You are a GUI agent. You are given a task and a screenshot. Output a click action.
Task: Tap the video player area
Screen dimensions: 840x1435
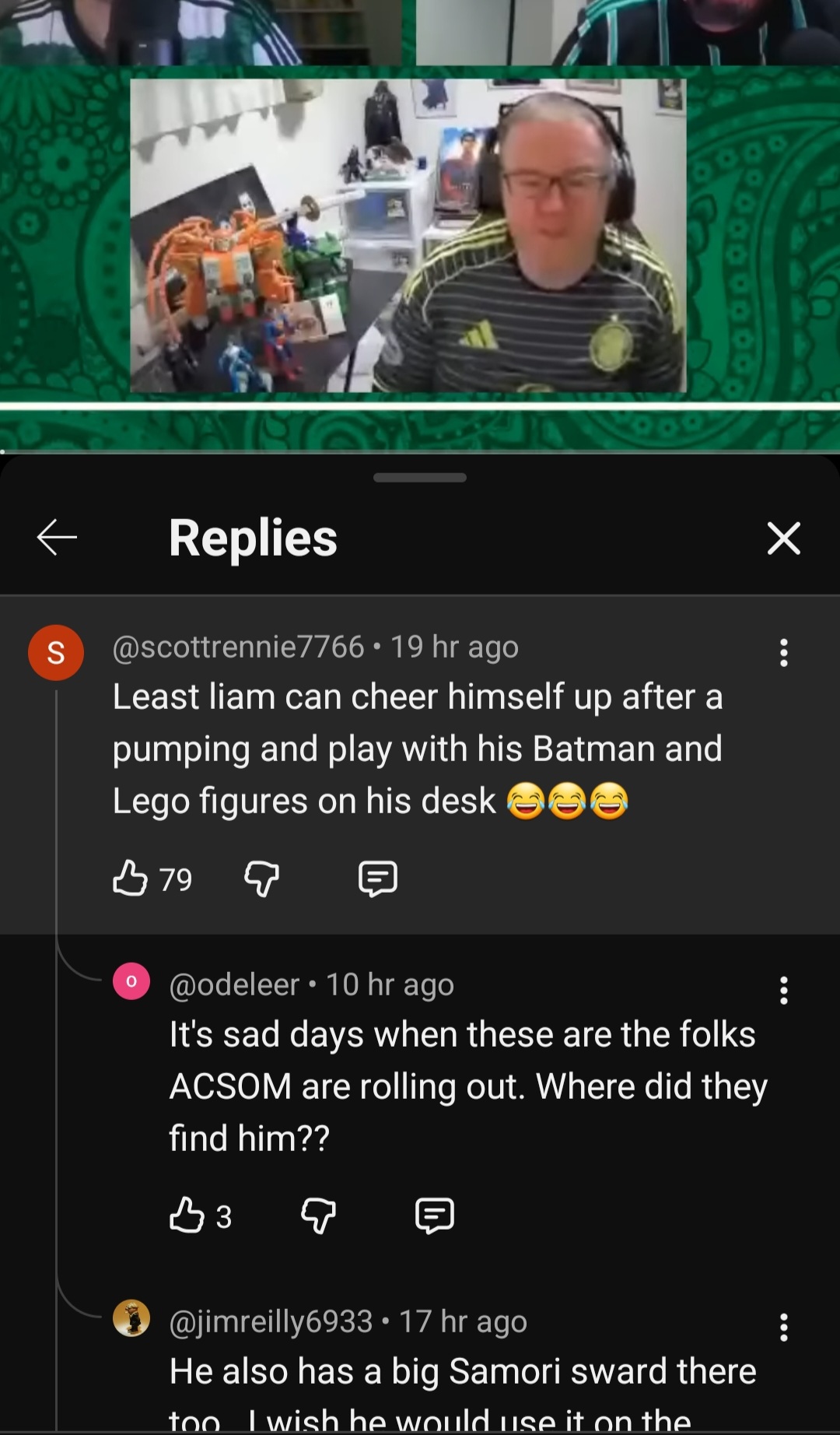click(420, 226)
